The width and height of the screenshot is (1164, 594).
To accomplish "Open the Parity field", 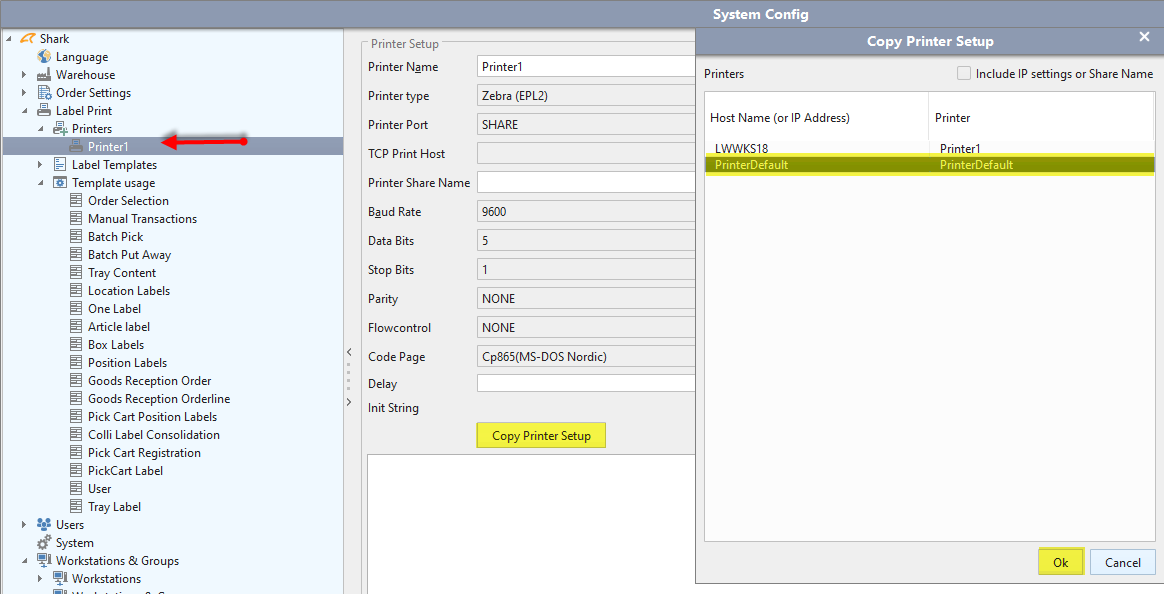I will pos(586,298).
